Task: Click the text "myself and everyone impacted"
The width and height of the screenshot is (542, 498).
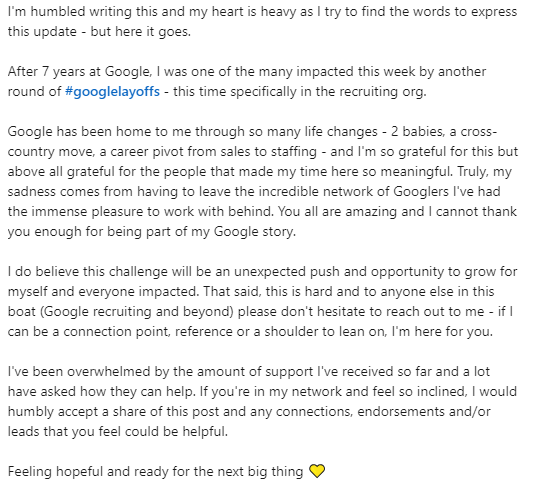Action: 103,292
